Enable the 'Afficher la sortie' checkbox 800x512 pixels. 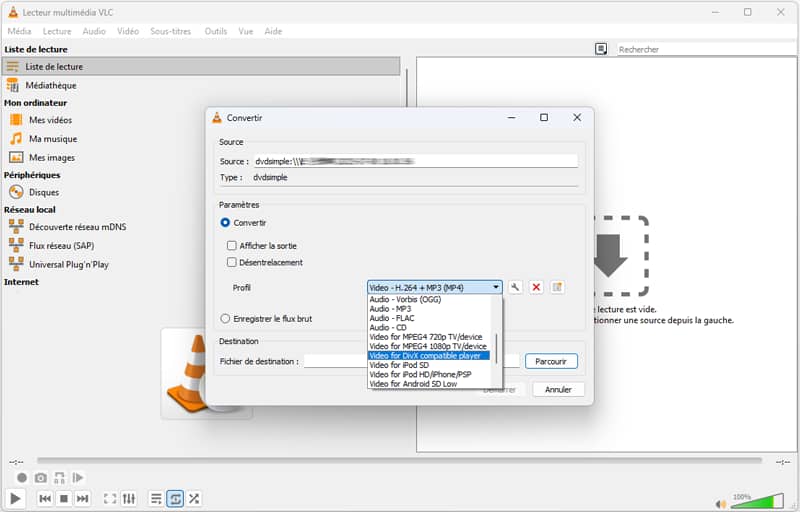pos(232,245)
